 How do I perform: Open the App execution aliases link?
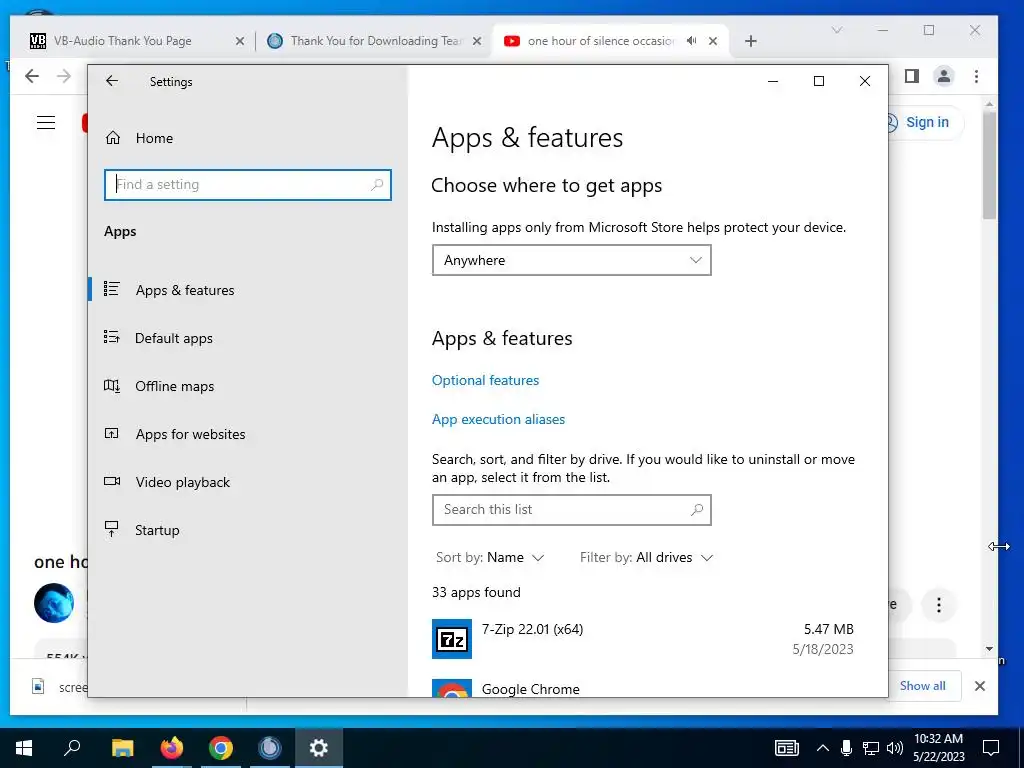tap(498, 419)
